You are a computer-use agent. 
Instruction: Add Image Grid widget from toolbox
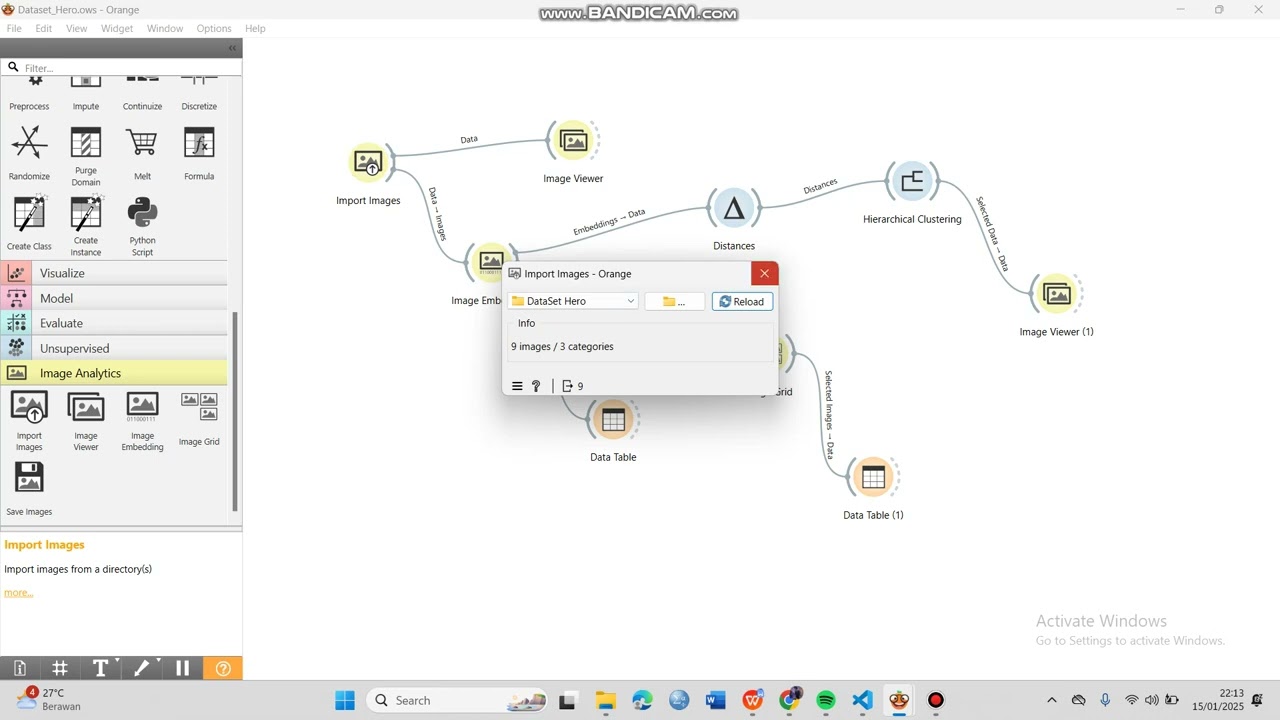[199, 418]
